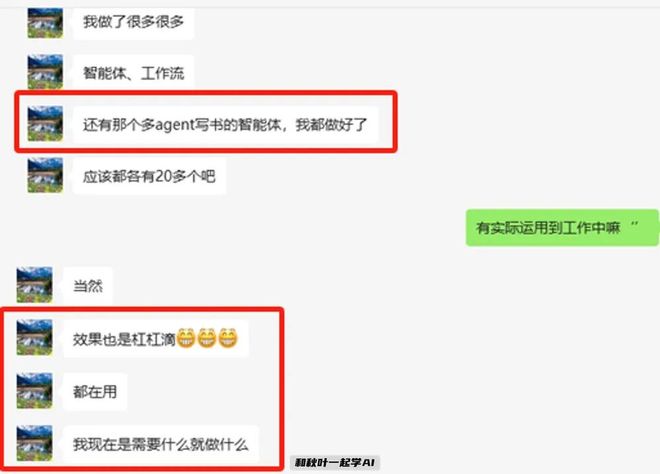Screen dimensions: 660x474
Task: Click avatar next to '智能体、工作流' message
Action: click(x=45, y=72)
